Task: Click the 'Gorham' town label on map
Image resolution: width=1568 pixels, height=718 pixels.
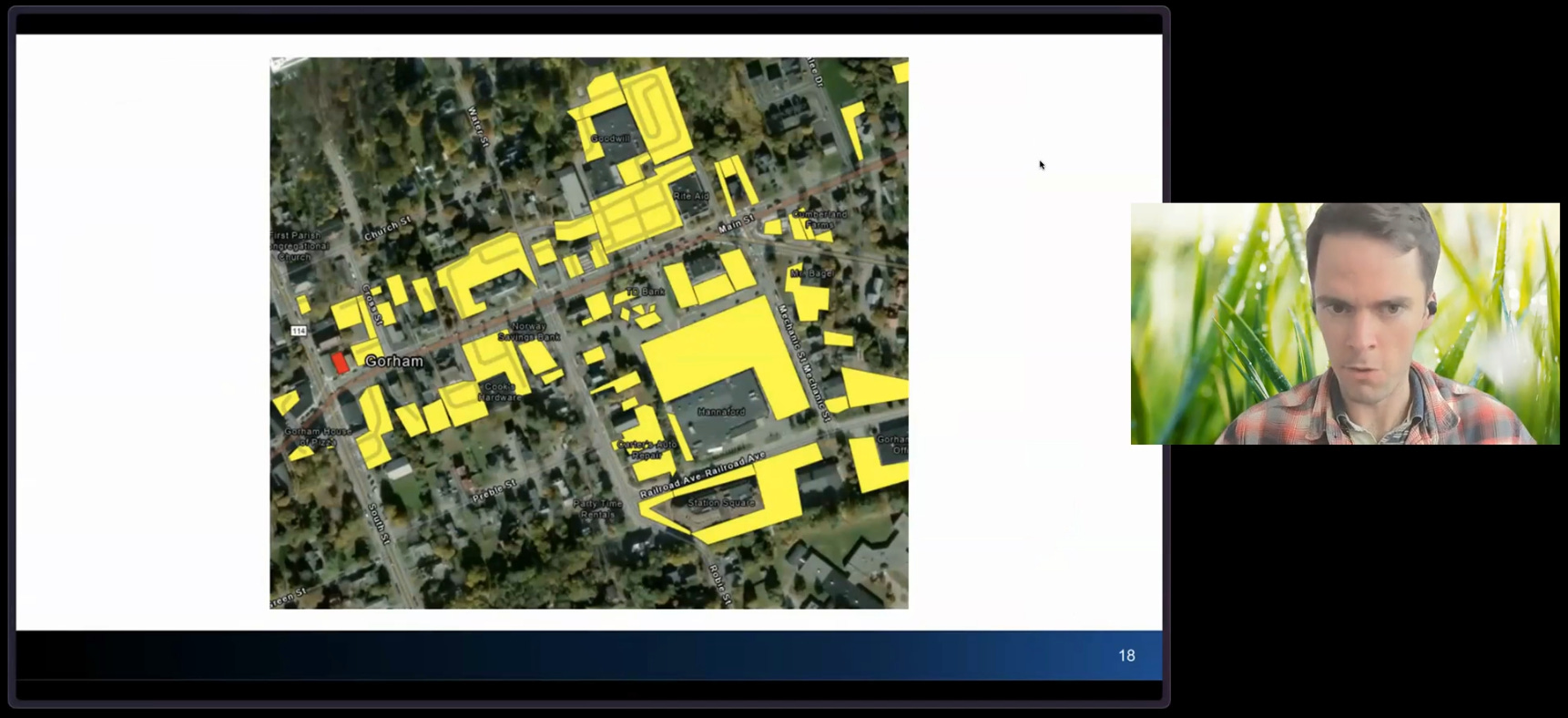Action: pyautogui.click(x=393, y=361)
